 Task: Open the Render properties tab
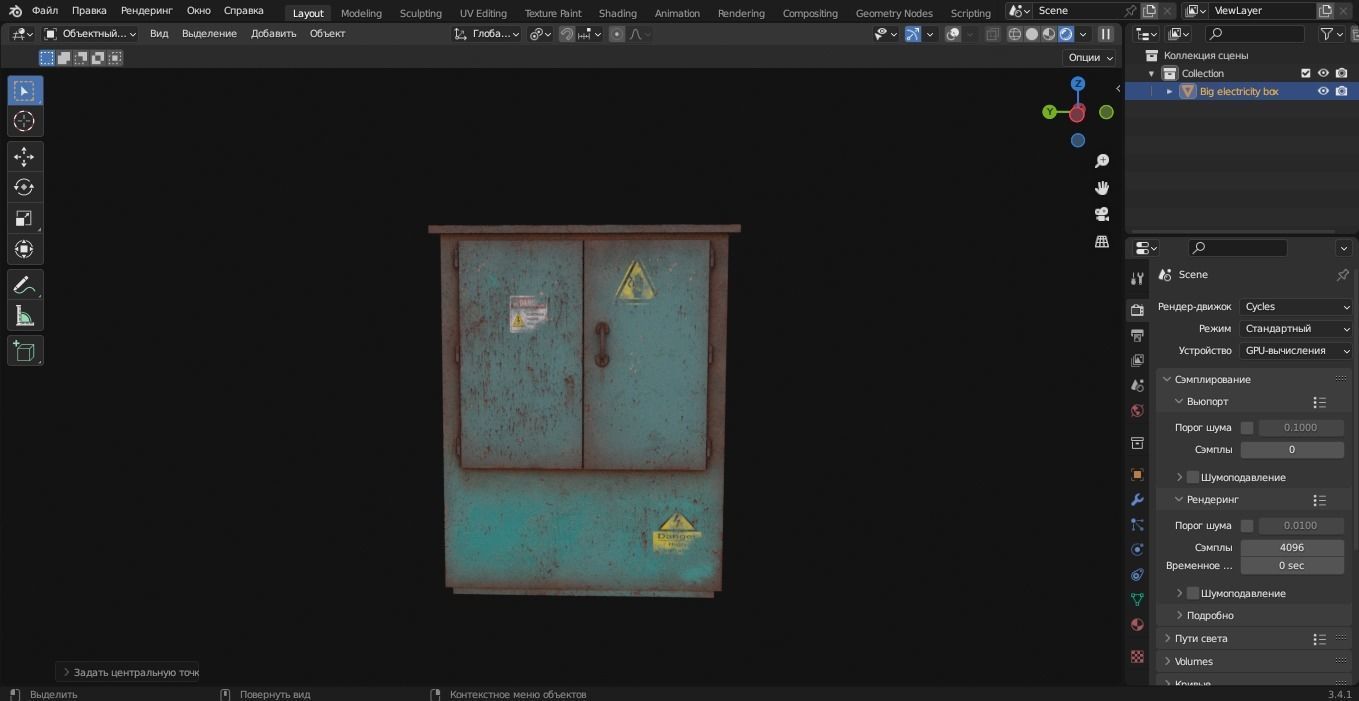(1137, 310)
